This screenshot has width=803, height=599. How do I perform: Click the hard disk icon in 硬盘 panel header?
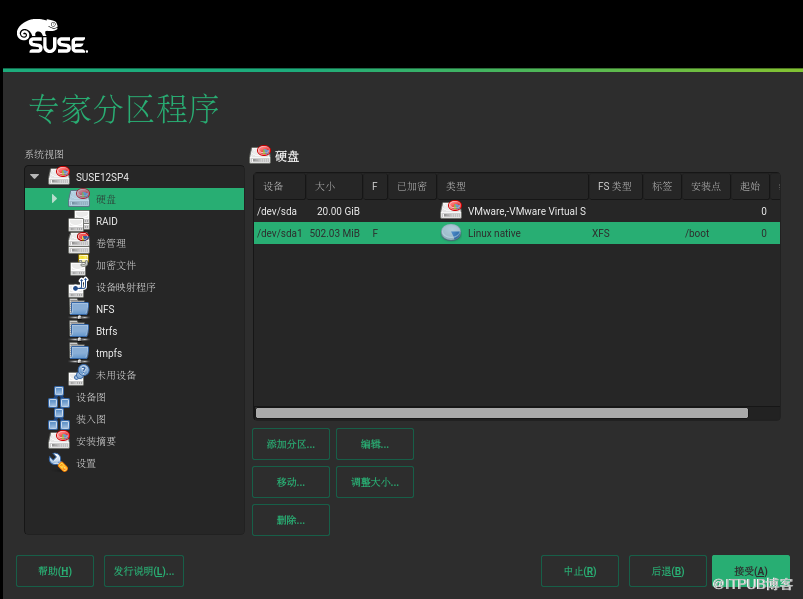pos(260,155)
